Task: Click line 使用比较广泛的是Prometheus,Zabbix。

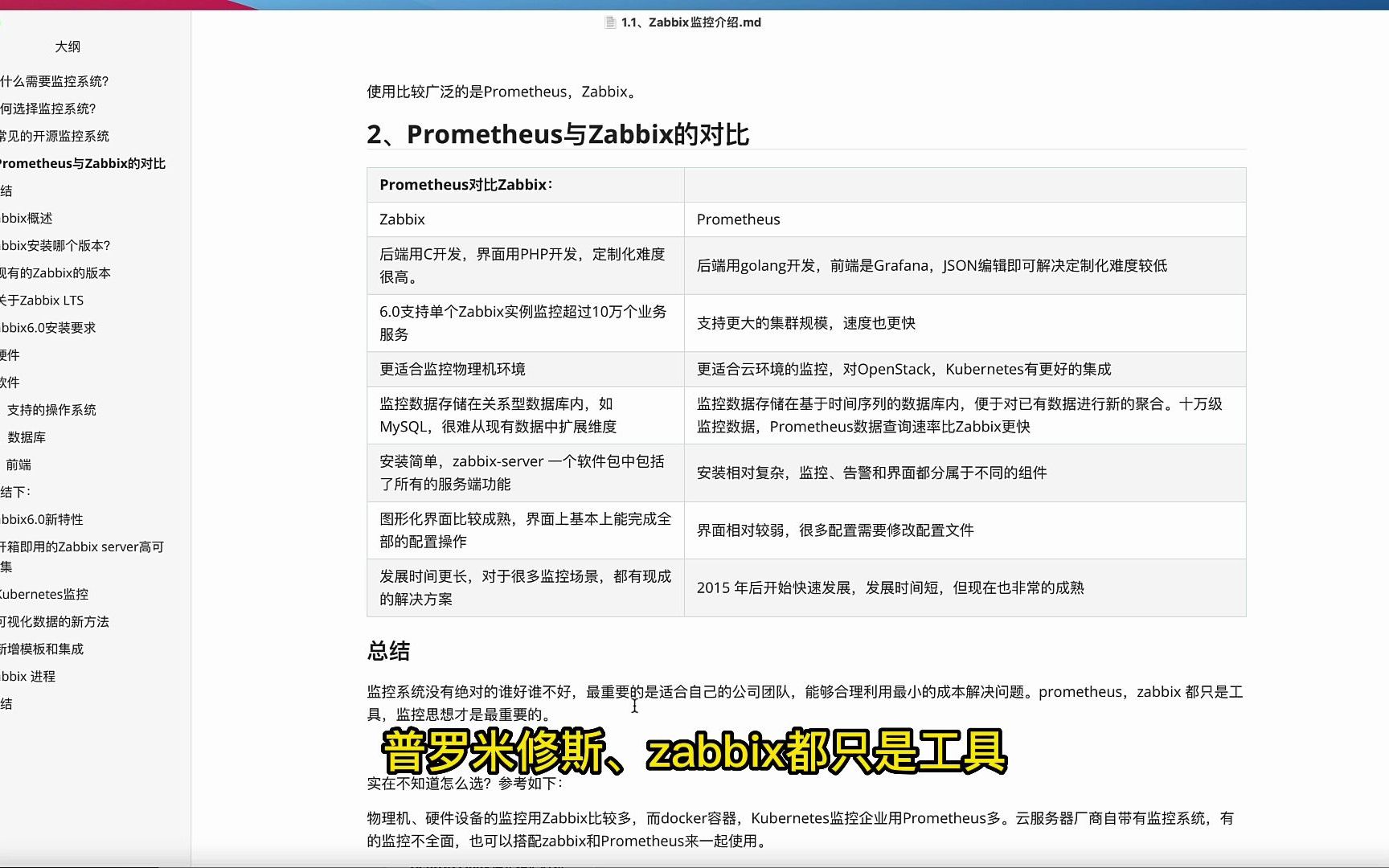Action: [x=503, y=92]
